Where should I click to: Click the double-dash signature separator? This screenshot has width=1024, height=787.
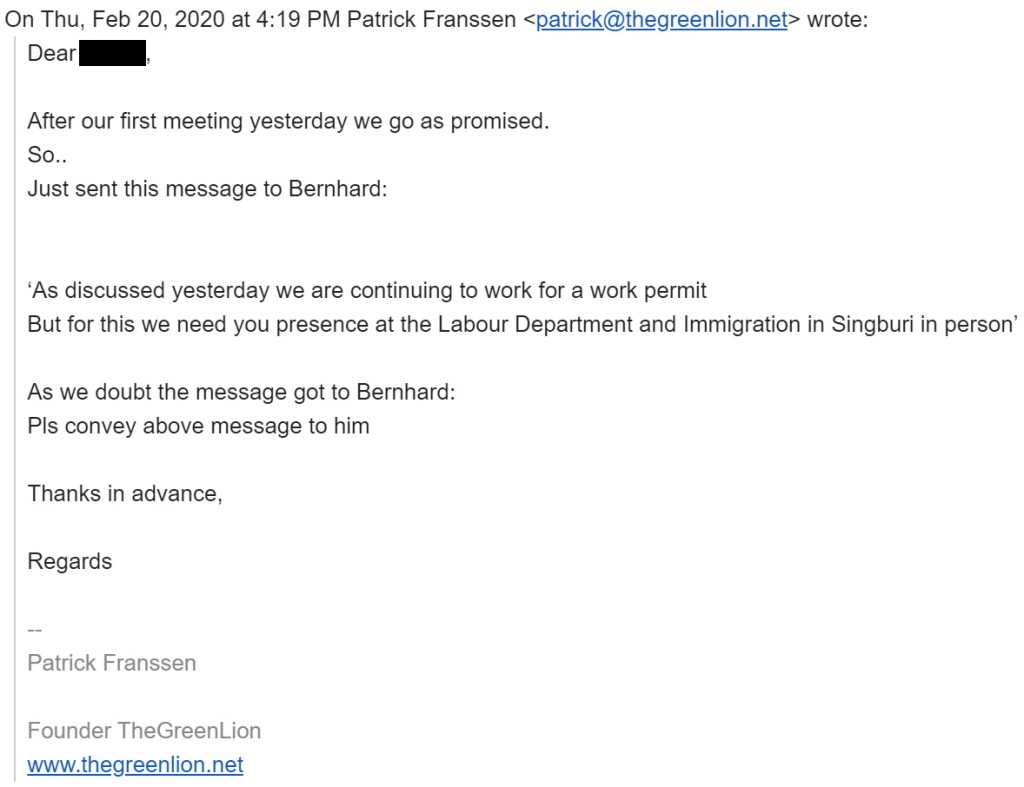(34, 629)
